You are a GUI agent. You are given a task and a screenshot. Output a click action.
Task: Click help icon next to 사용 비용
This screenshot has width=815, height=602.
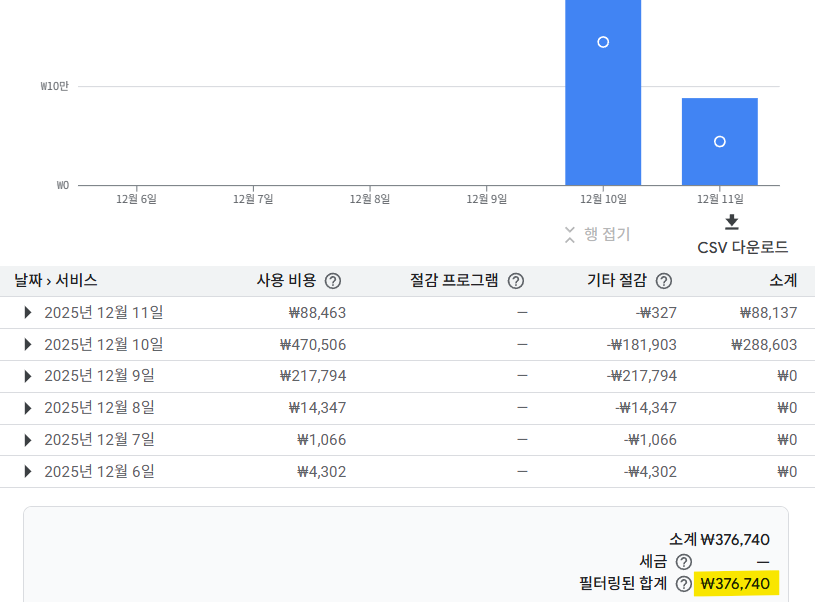[333, 281]
